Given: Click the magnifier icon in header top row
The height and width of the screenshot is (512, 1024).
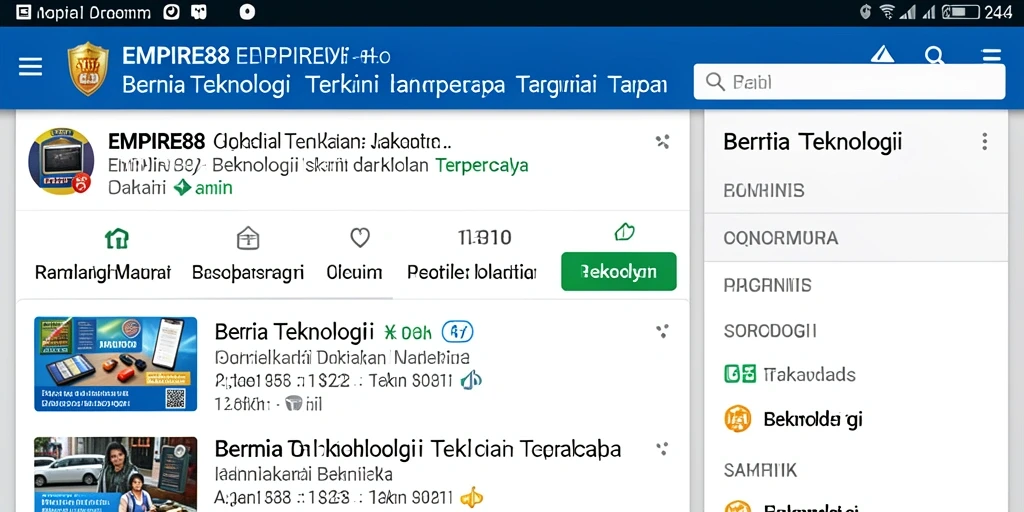Looking at the screenshot, I should tap(935, 55).
